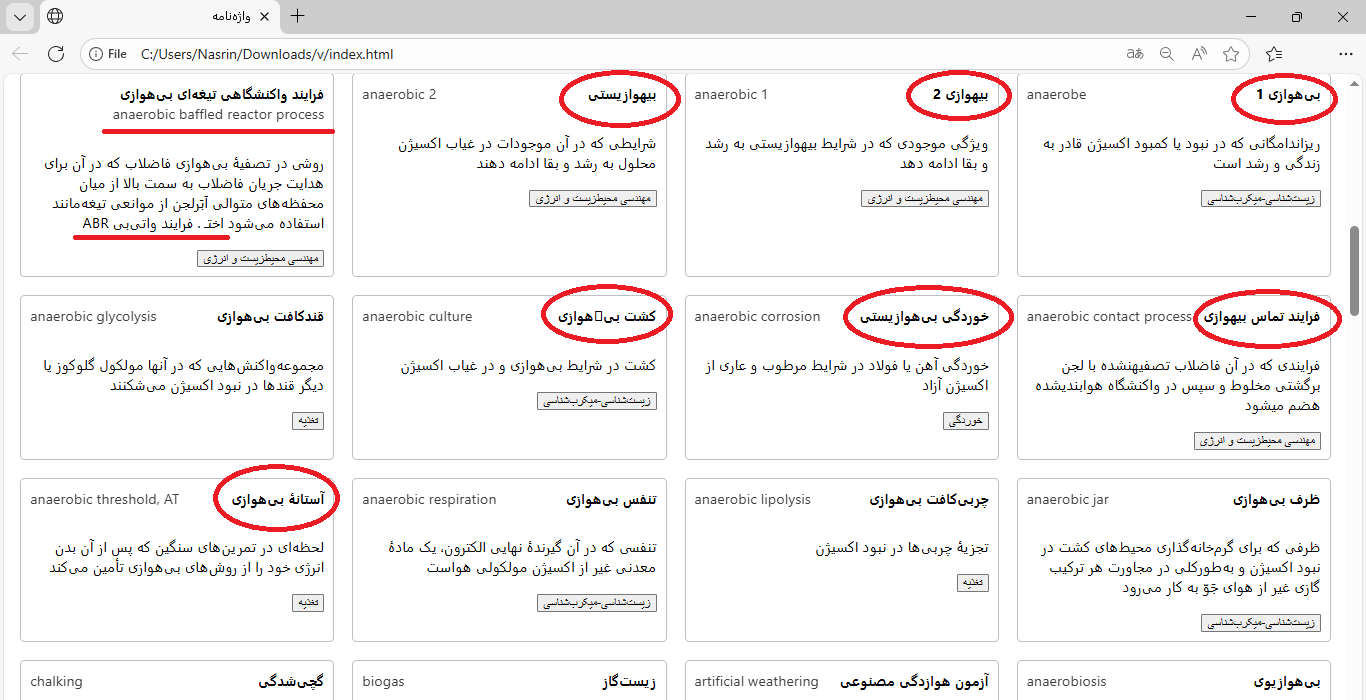The image size is (1366, 700).
Task: Start Read aloud from address bar
Action: (1199, 54)
